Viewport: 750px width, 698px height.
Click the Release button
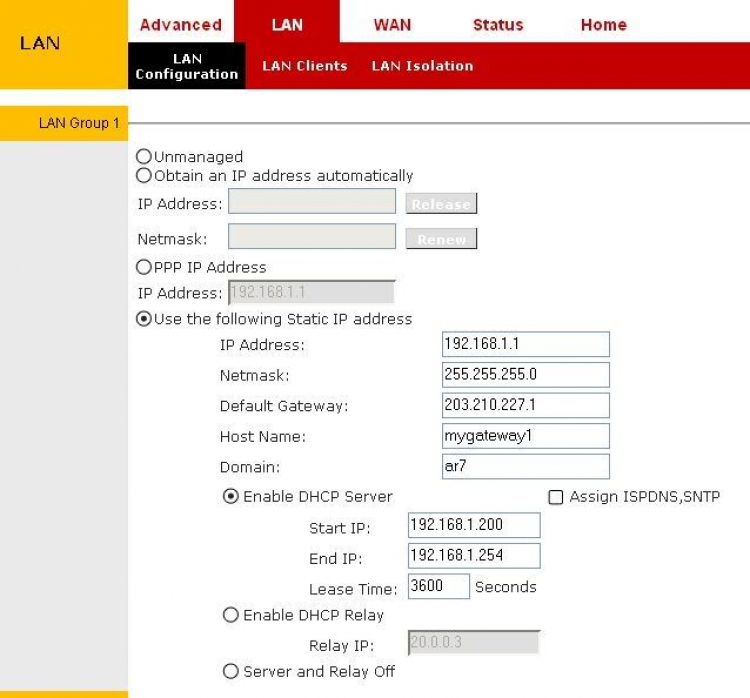[x=441, y=204]
